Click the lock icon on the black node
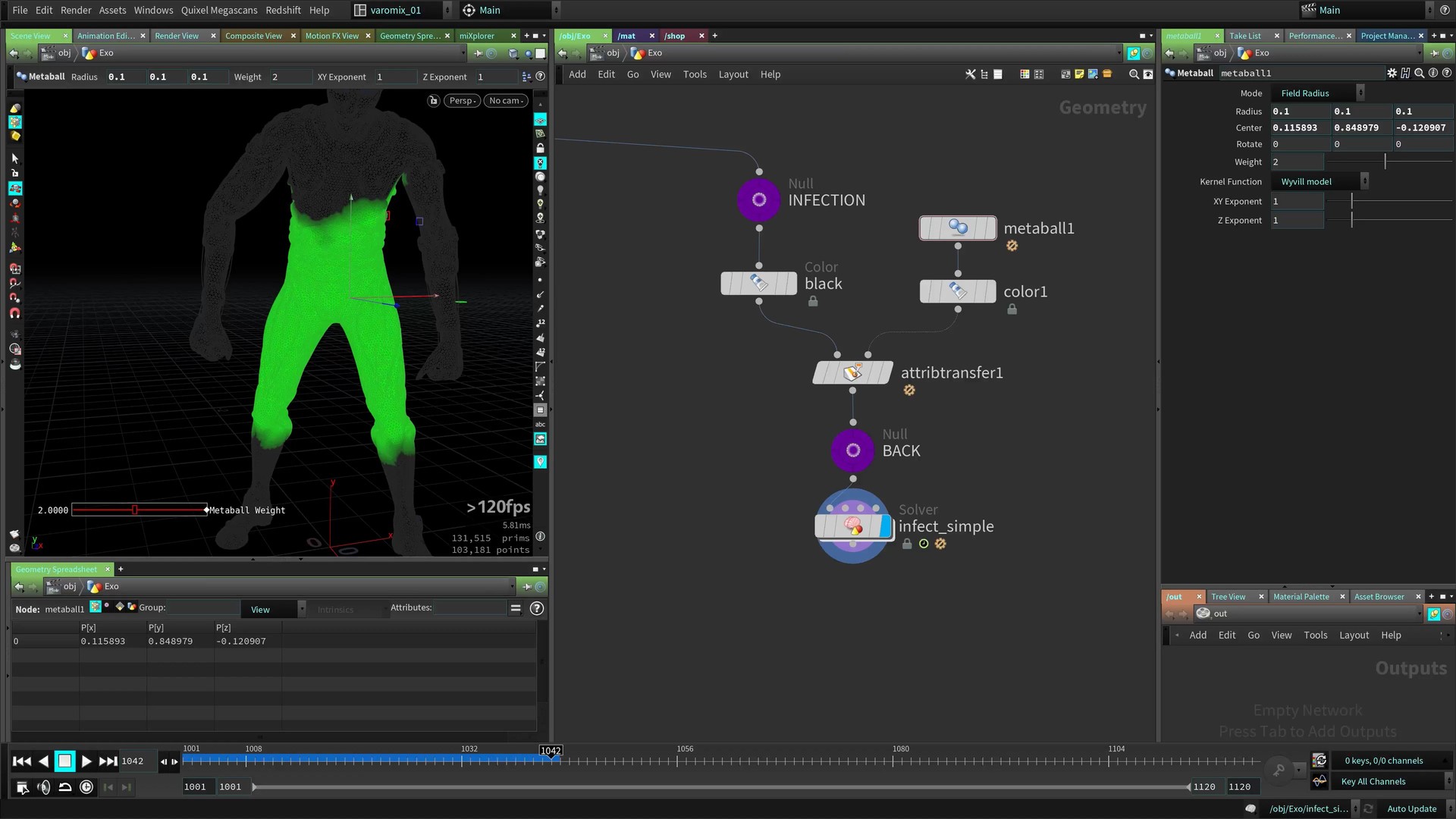Image resolution: width=1456 pixels, height=819 pixels. pos(813,301)
